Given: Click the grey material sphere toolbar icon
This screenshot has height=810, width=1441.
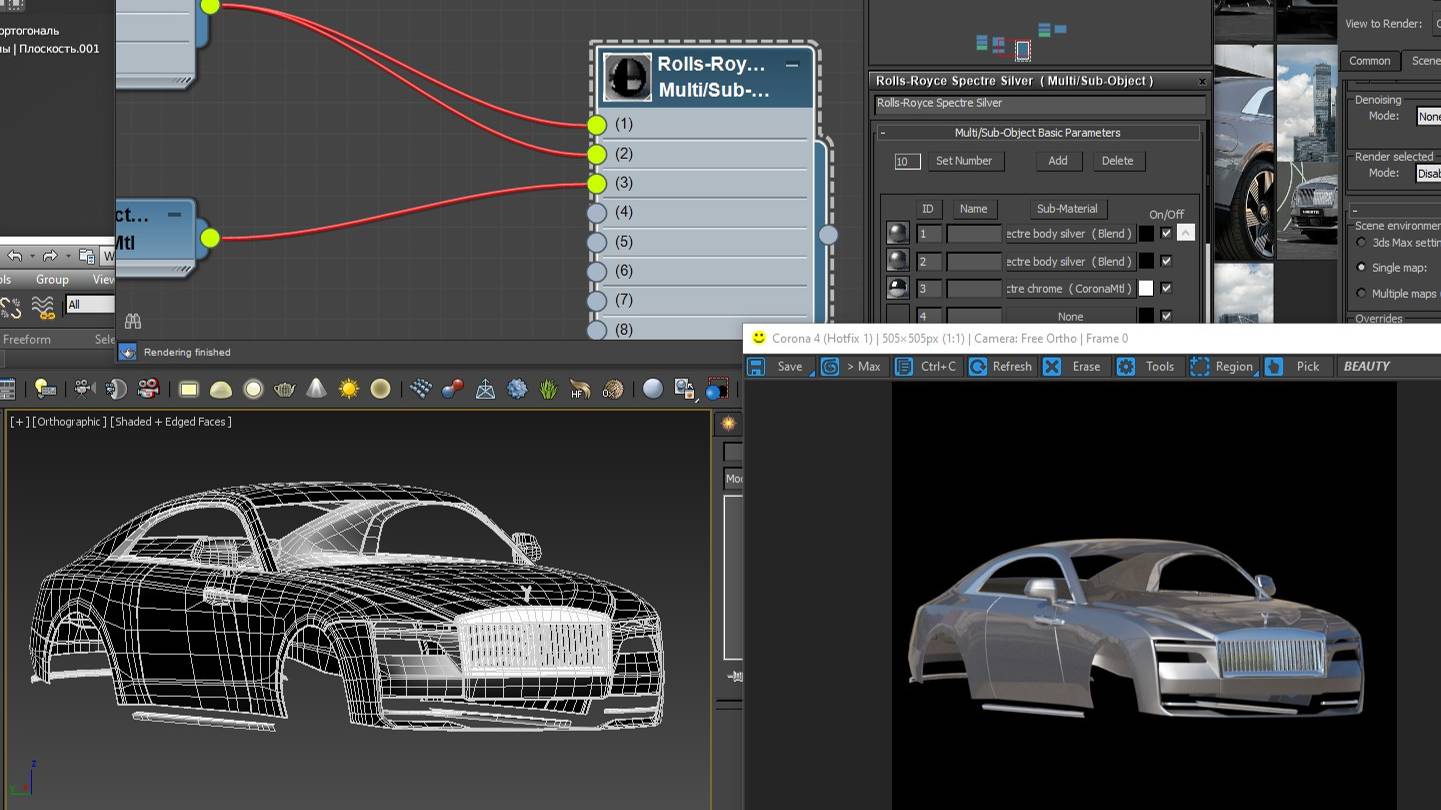Looking at the screenshot, I should tap(652, 389).
